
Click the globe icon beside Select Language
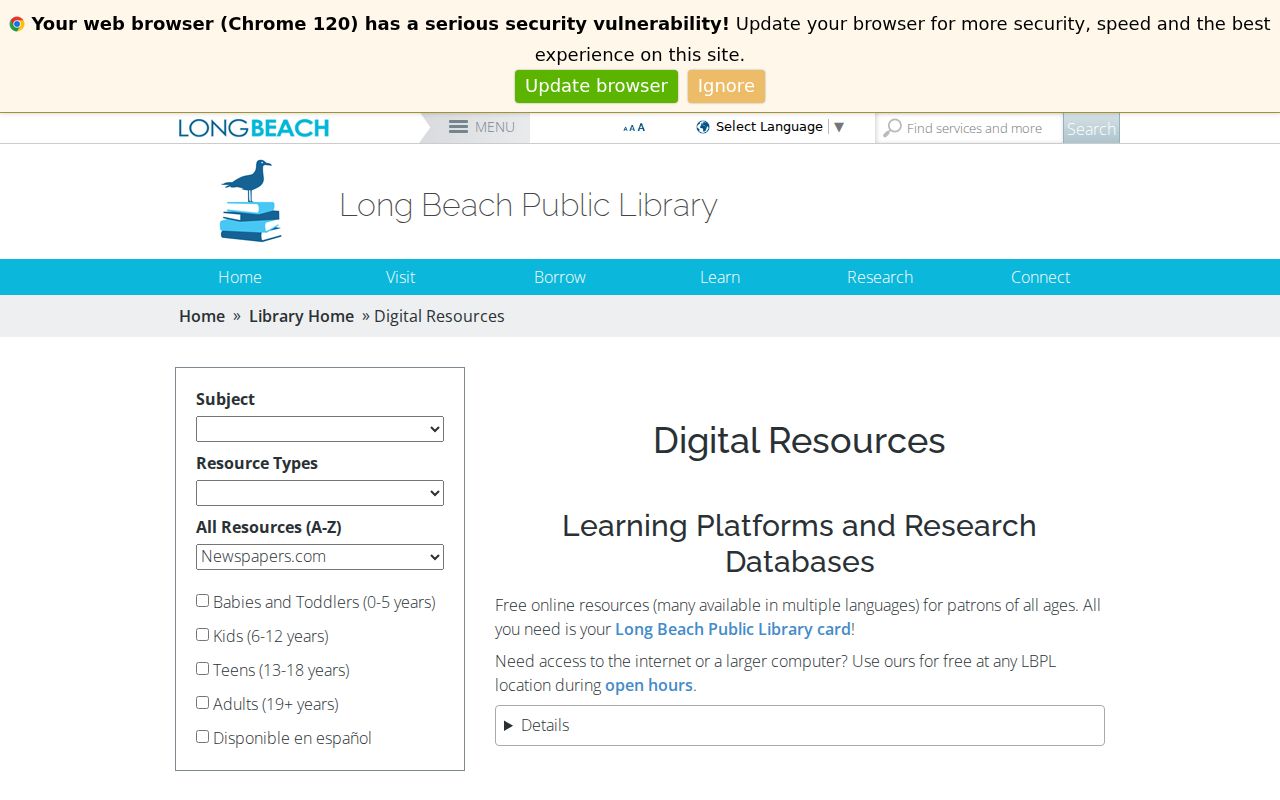703,127
